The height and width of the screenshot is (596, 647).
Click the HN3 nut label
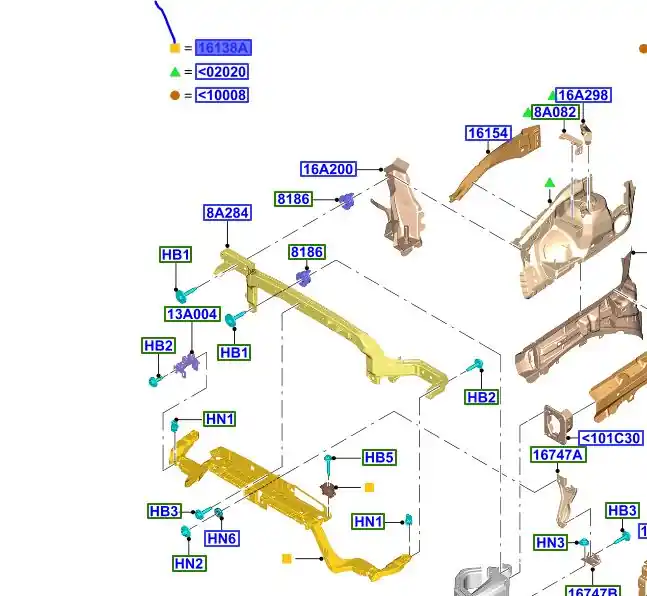click(x=550, y=543)
